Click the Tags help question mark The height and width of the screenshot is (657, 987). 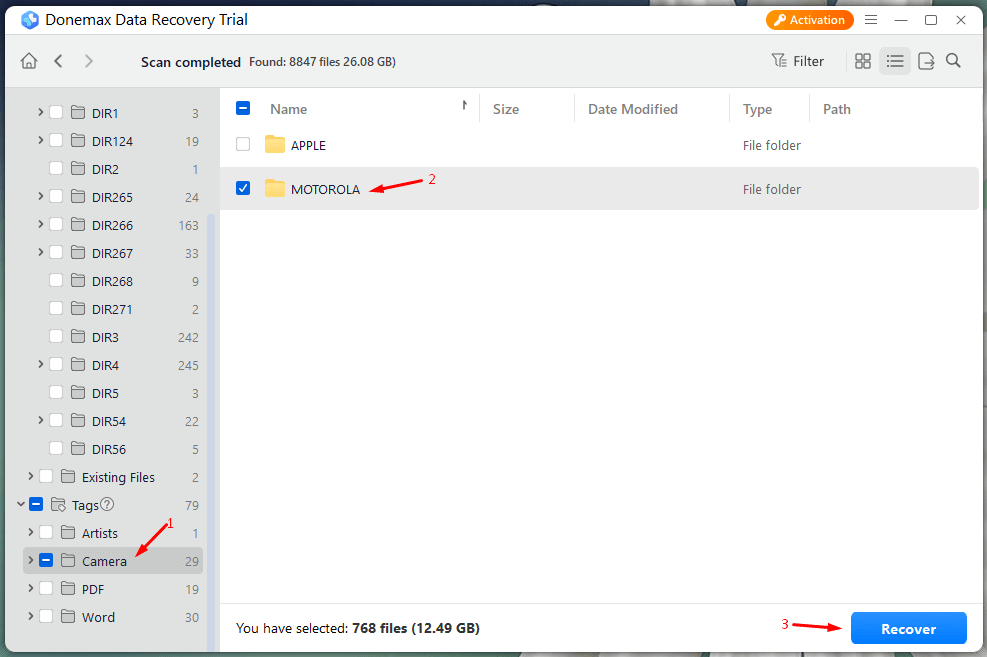click(108, 504)
